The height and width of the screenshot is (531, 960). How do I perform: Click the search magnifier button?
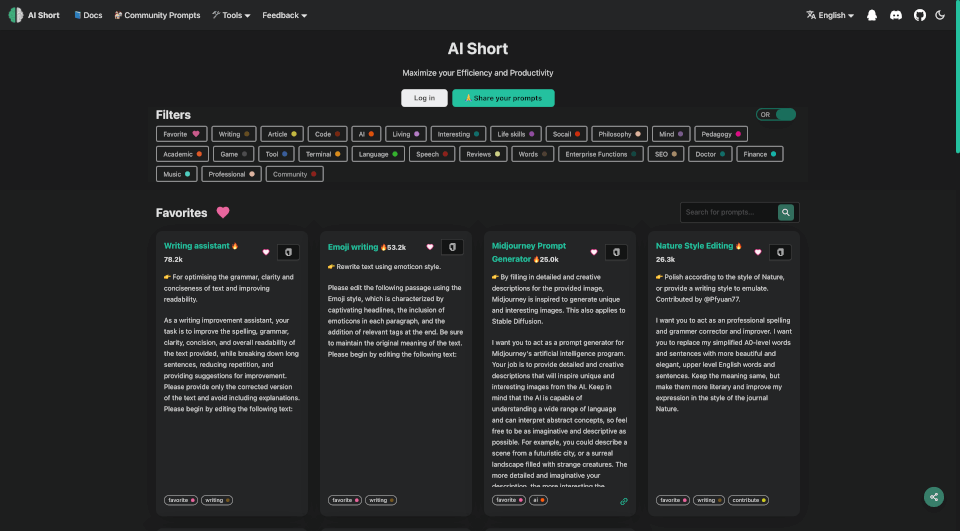coord(786,212)
